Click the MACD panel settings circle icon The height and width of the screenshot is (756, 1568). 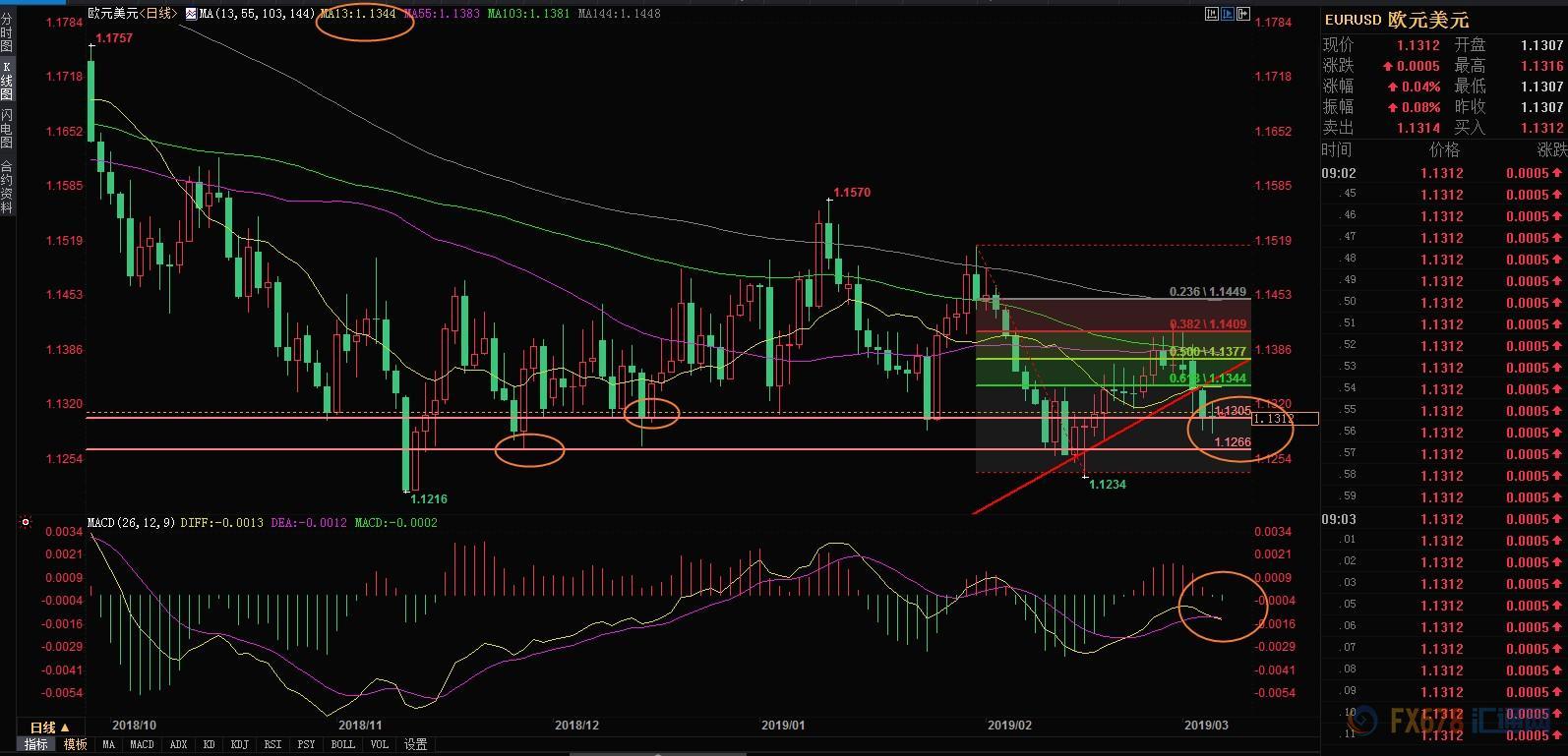pos(25,523)
